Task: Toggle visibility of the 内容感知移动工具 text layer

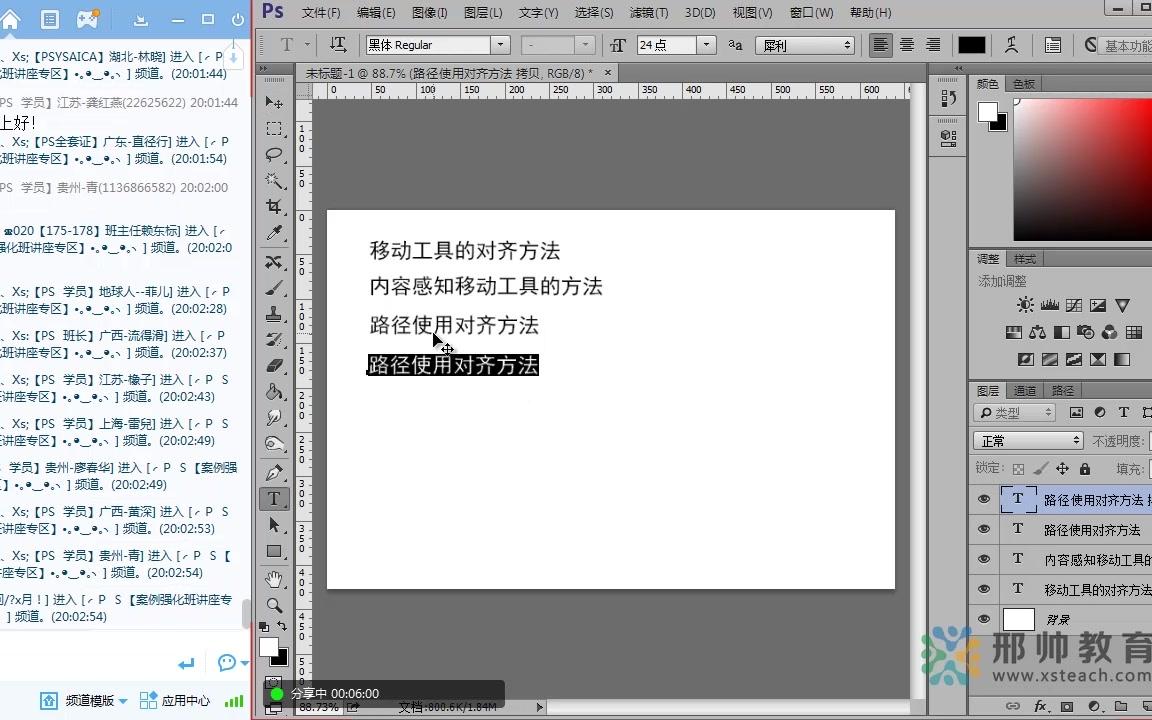Action: click(984, 559)
